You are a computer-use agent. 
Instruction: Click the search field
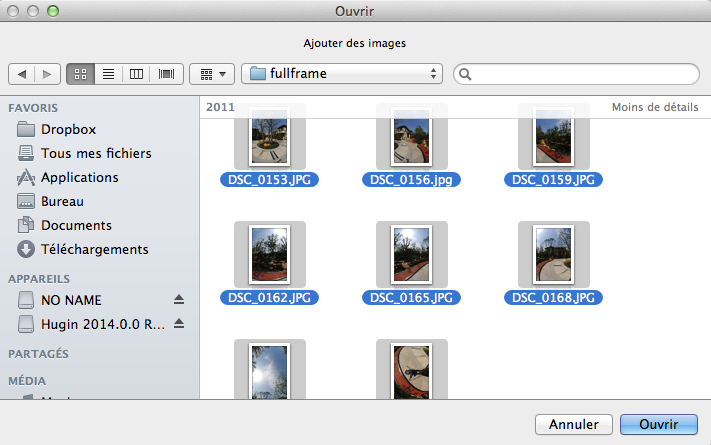(577, 74)
